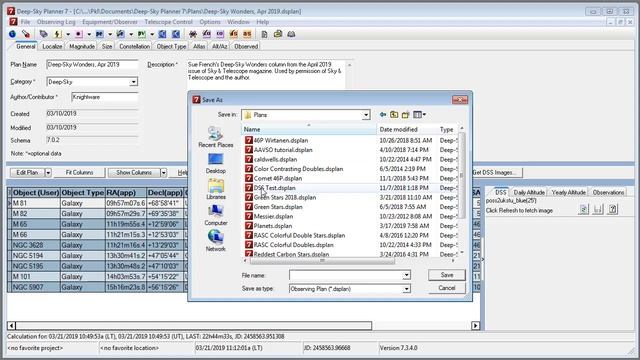640x360 pixels.
Task: Click the blank document toolbar icon
Action: tap(264, 34)
